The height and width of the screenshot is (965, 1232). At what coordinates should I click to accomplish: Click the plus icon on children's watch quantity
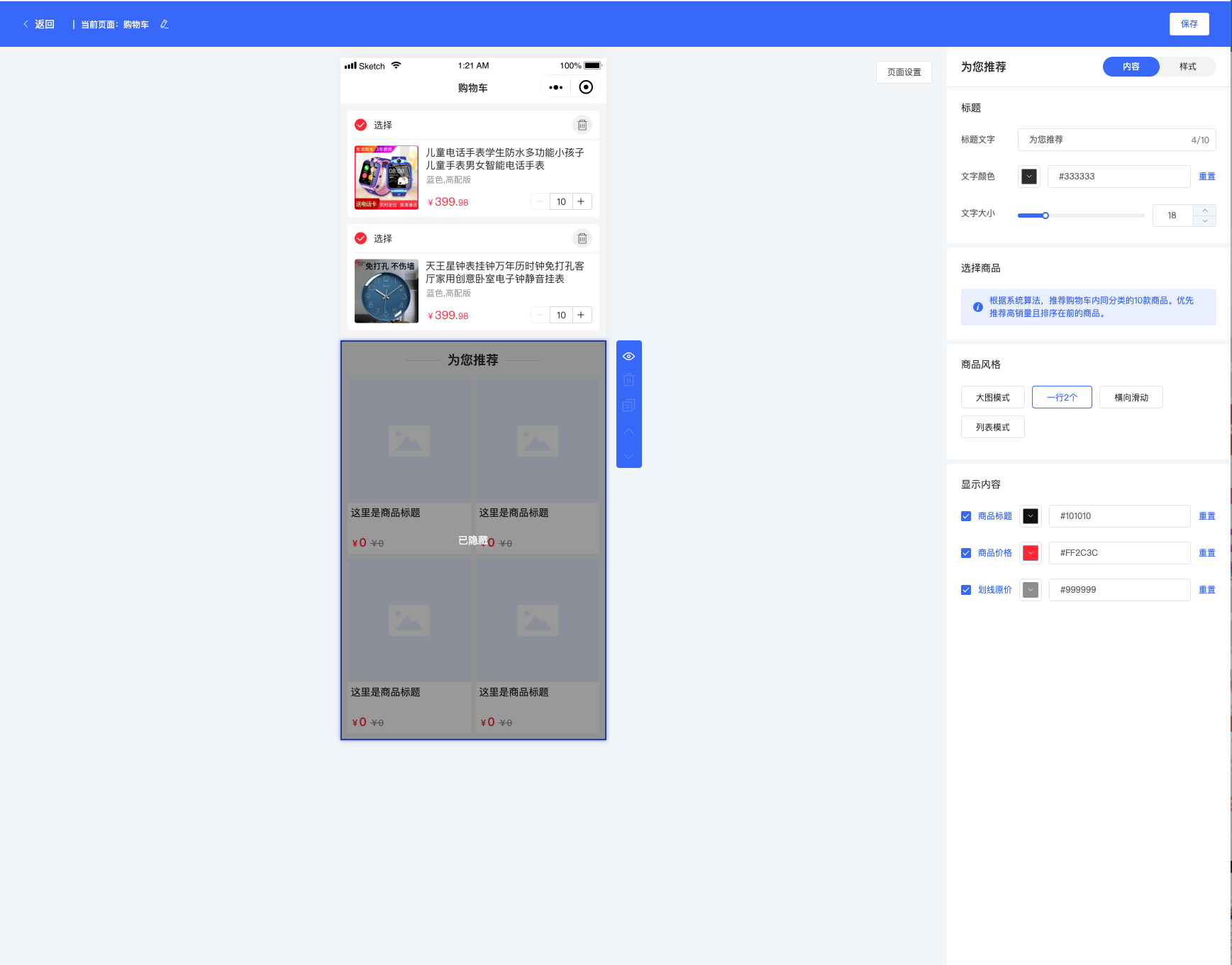tap(581, 201)
